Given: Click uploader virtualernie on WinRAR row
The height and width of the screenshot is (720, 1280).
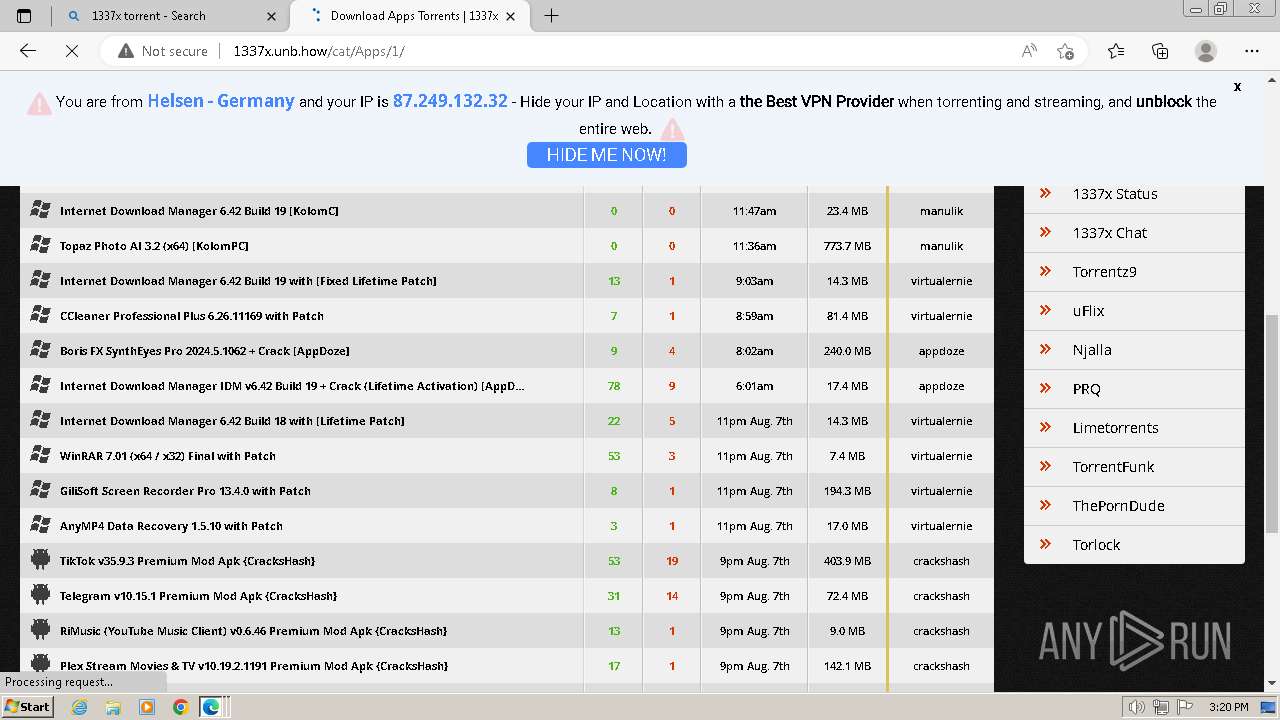Looking at the screenshot, I should click(x=941, y=456).
